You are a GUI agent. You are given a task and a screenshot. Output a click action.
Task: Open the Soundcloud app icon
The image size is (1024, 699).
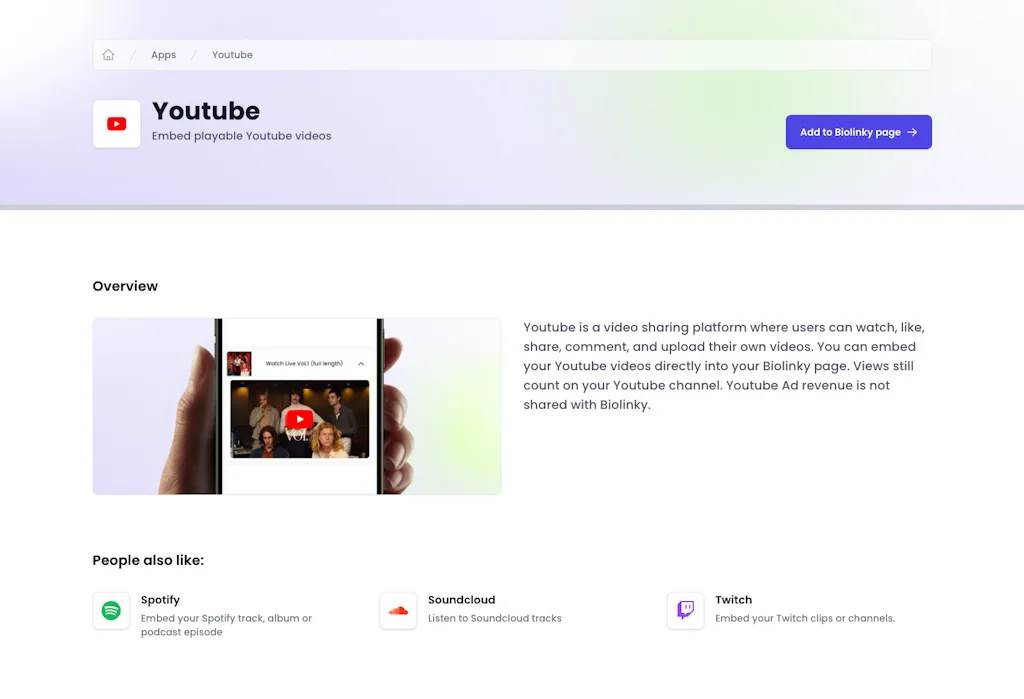point(398,611)
